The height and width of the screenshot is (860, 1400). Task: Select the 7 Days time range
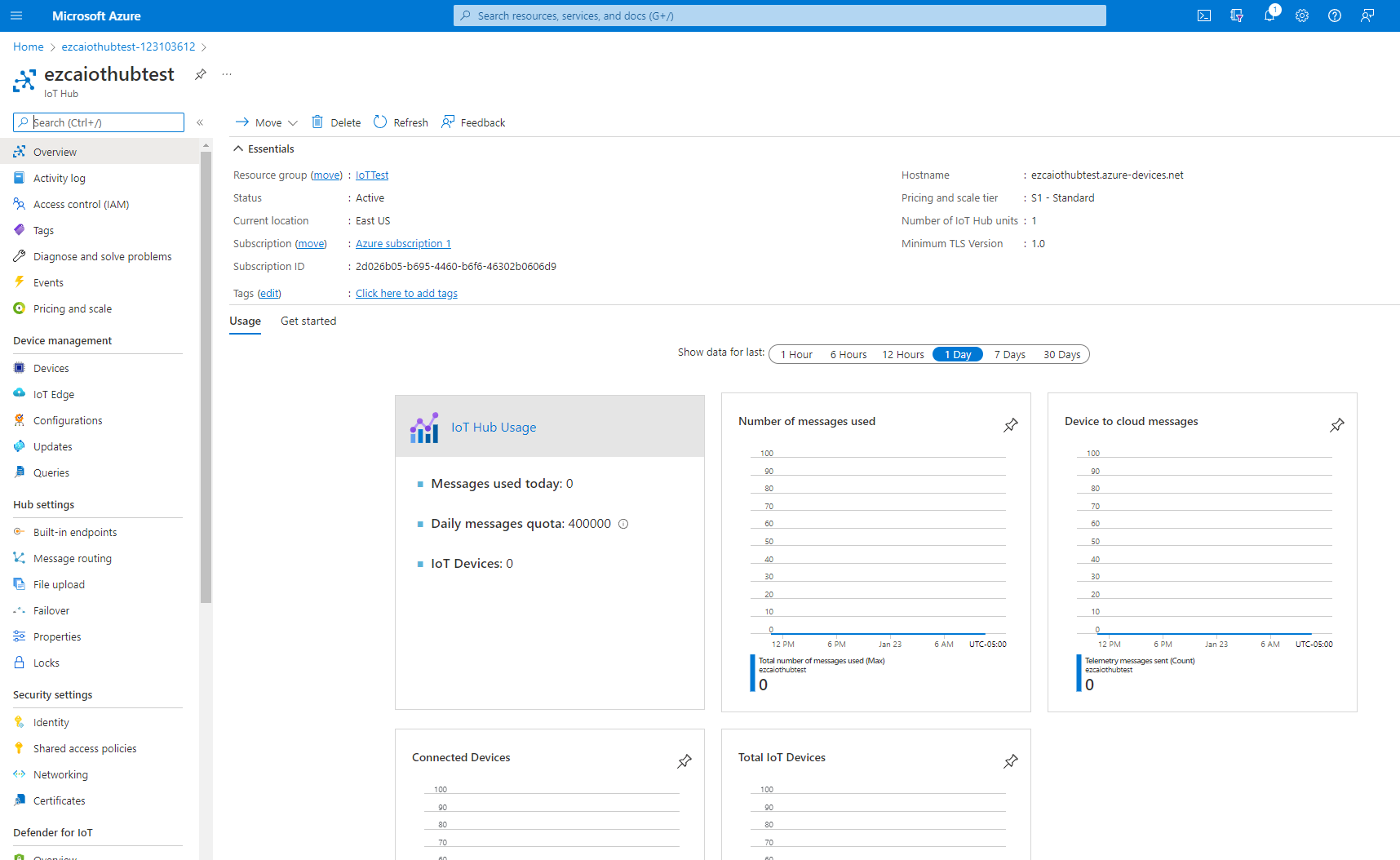pos(1010,354)
